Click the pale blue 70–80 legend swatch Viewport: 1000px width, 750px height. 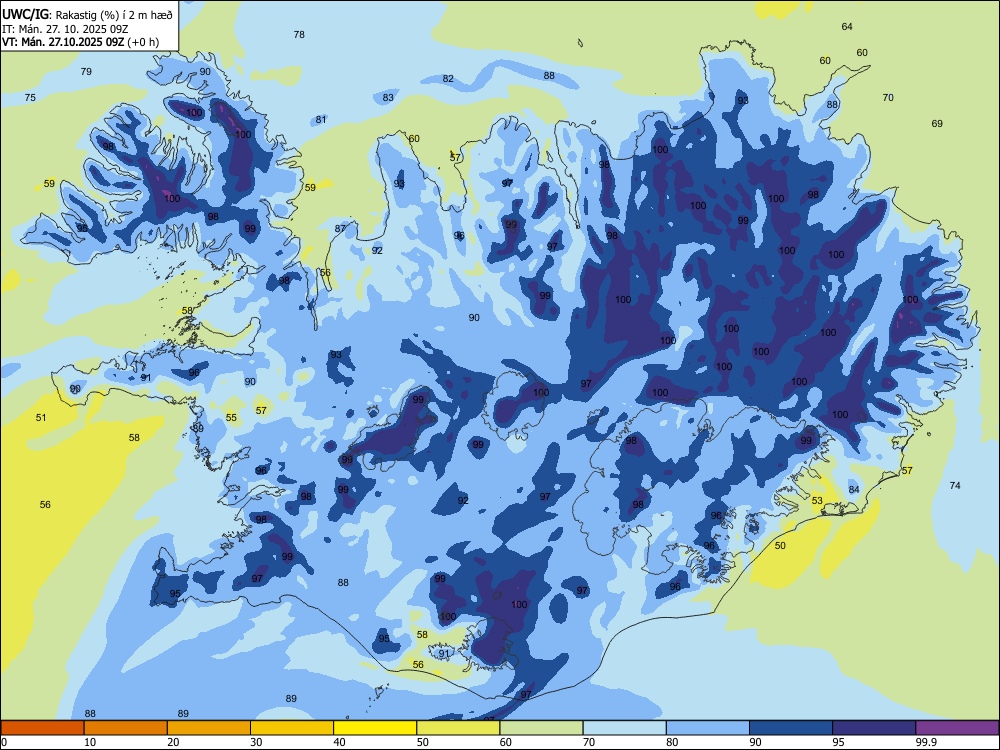624,728
